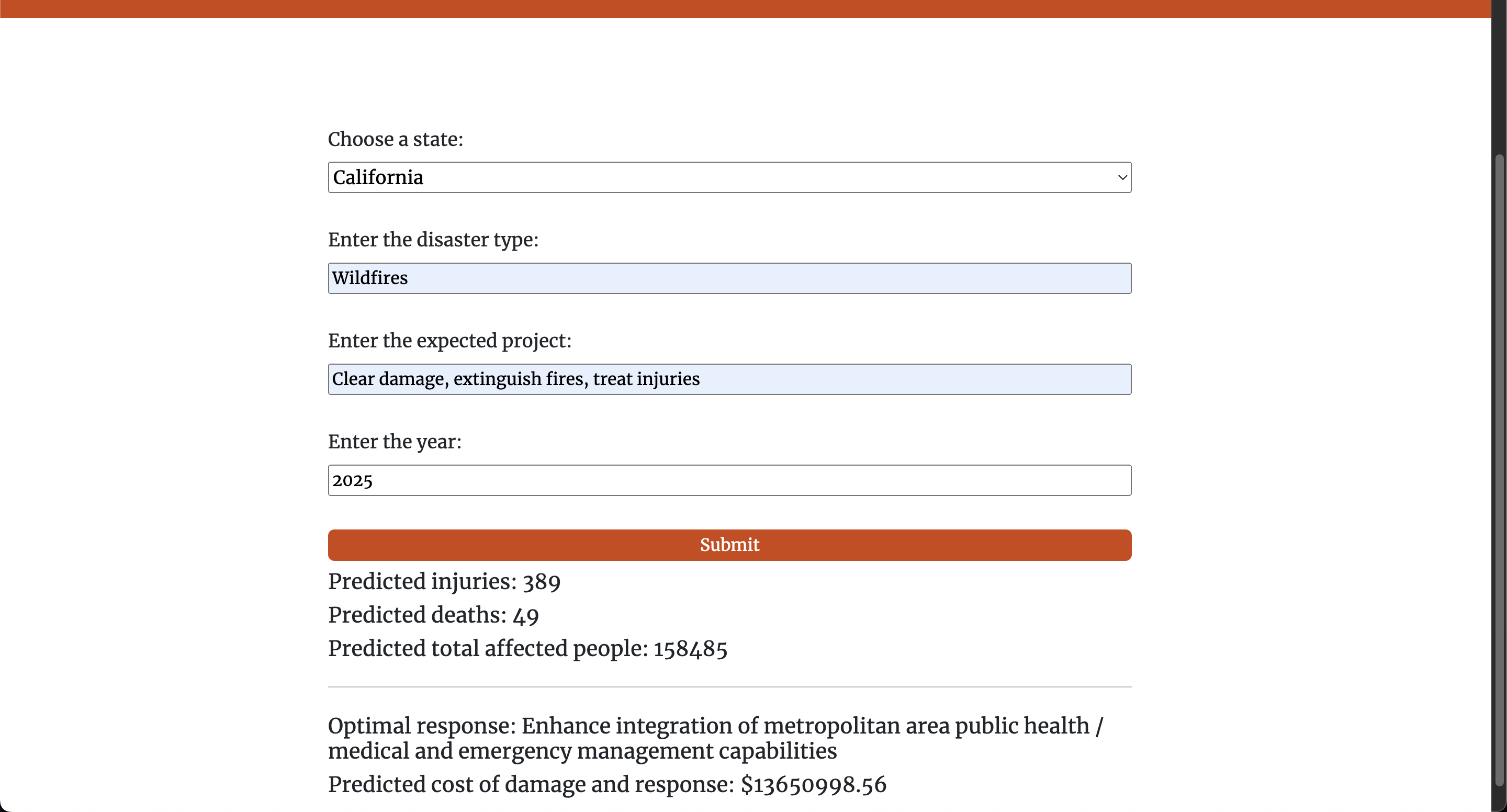Viewport: 1507px width, 812px height.
Task: Click the "Enter the disaster type:" label
Action: point(433,240)
